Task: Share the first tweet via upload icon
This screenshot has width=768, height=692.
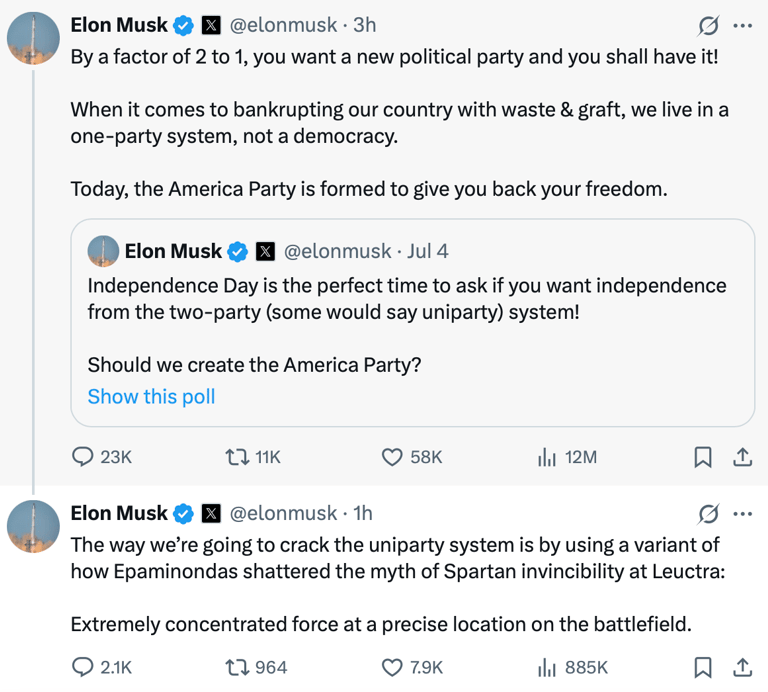Action: coord(743,457)
